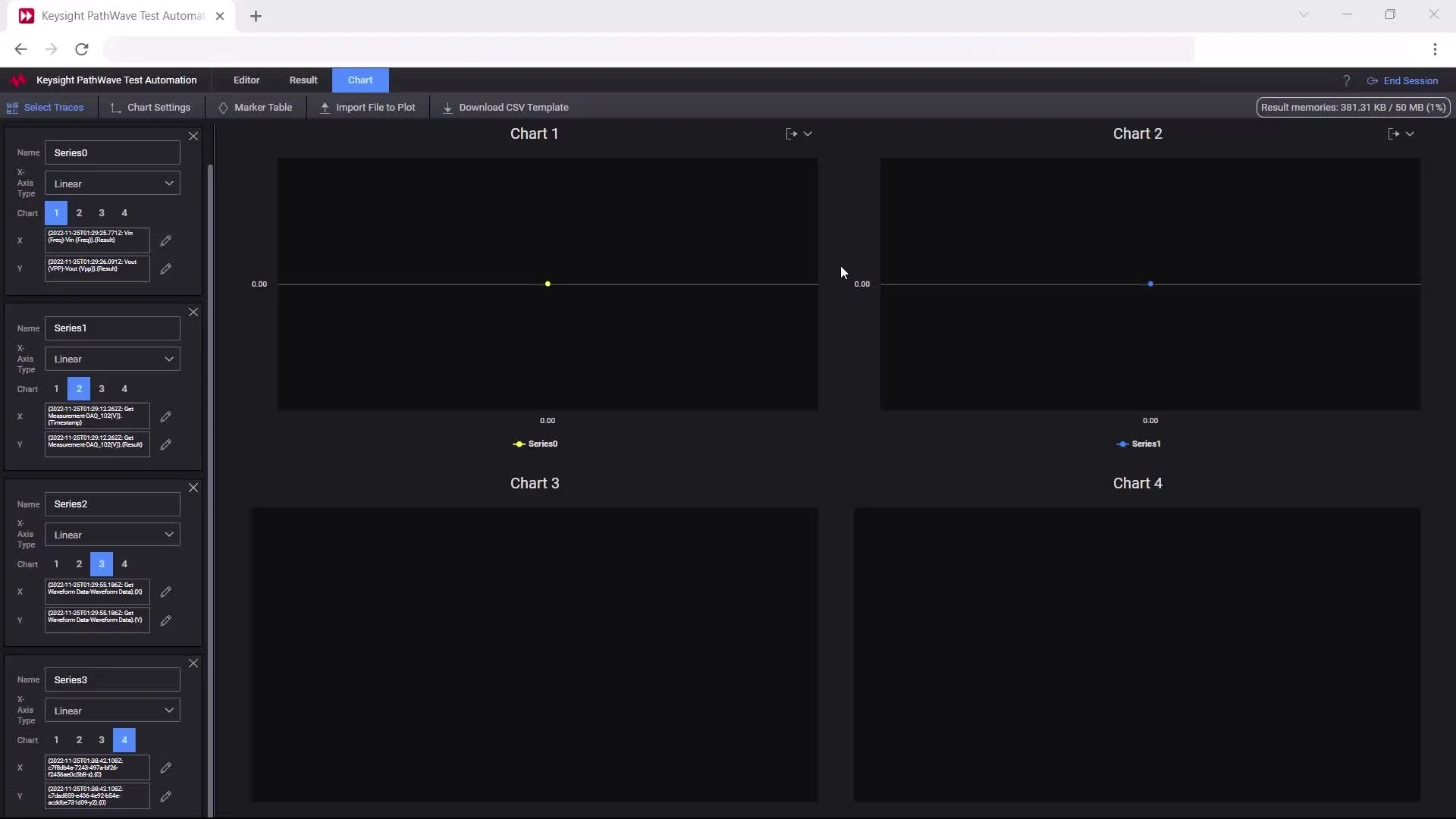Assign Series2 to chart 1
This screenshot has height=819, width=1456.
(x=56, y=564)
